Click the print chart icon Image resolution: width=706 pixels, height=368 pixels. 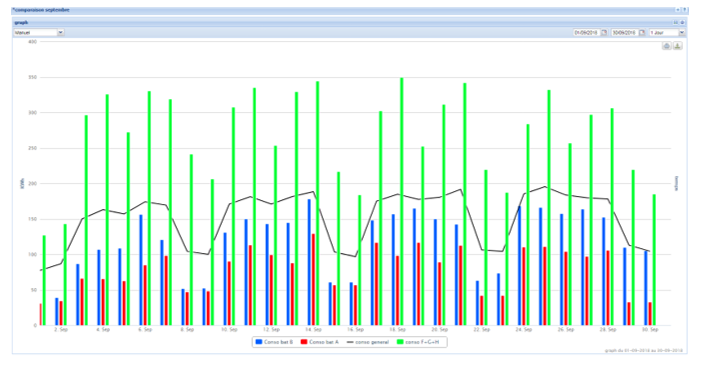pos(666,45)
